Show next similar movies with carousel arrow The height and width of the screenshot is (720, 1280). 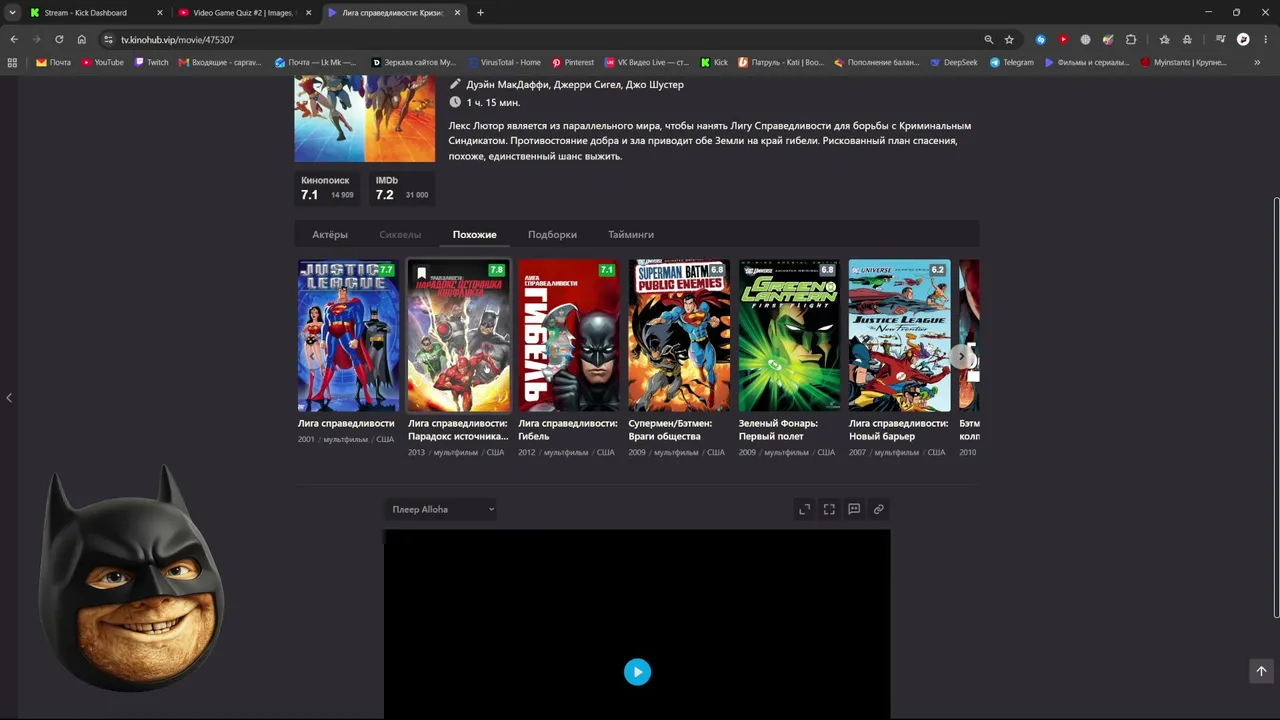click(962, 356)
